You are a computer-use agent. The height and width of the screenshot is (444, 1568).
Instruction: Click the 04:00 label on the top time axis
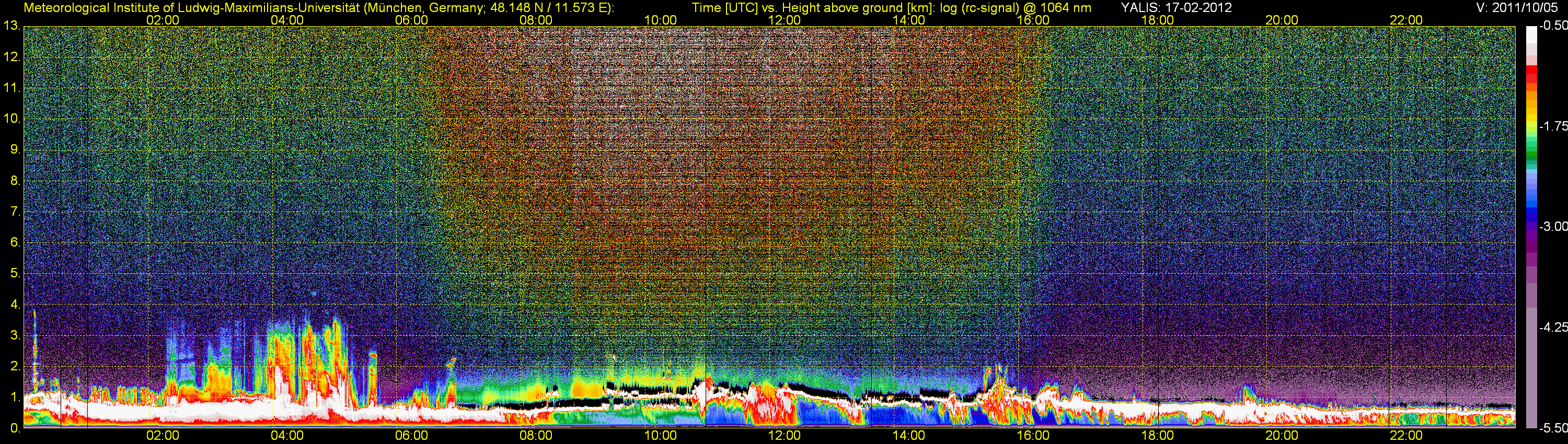(287, 20)
